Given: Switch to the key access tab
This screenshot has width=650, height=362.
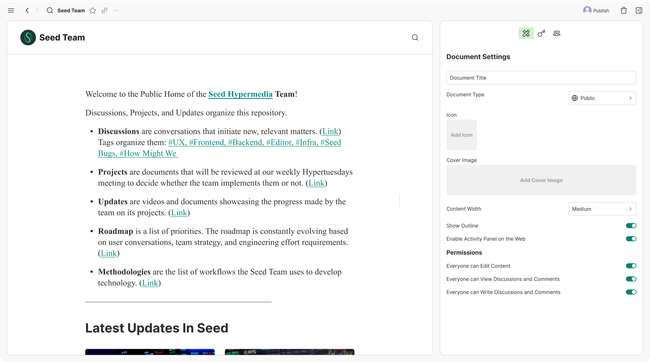Looking at the screenshot, I should pyautogui.click(x=541, y=33).
